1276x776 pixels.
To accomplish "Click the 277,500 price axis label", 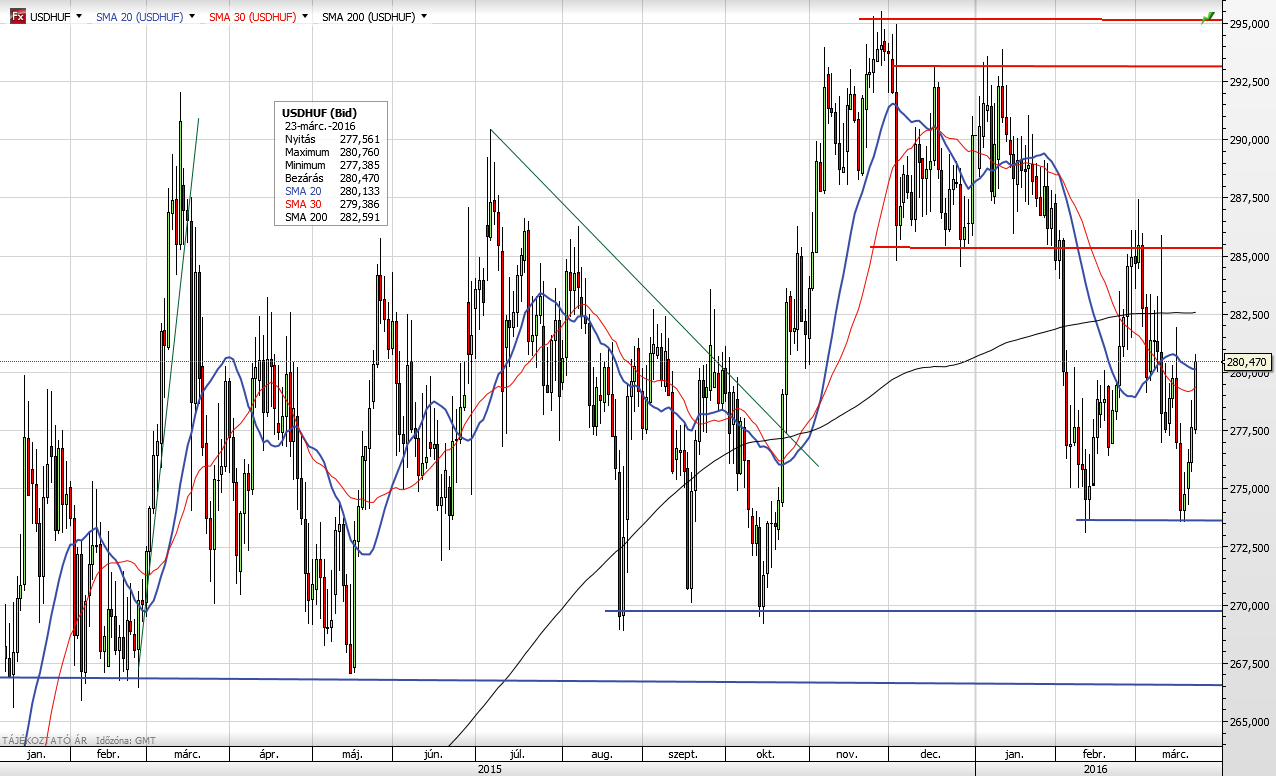I will [1250, 431].
